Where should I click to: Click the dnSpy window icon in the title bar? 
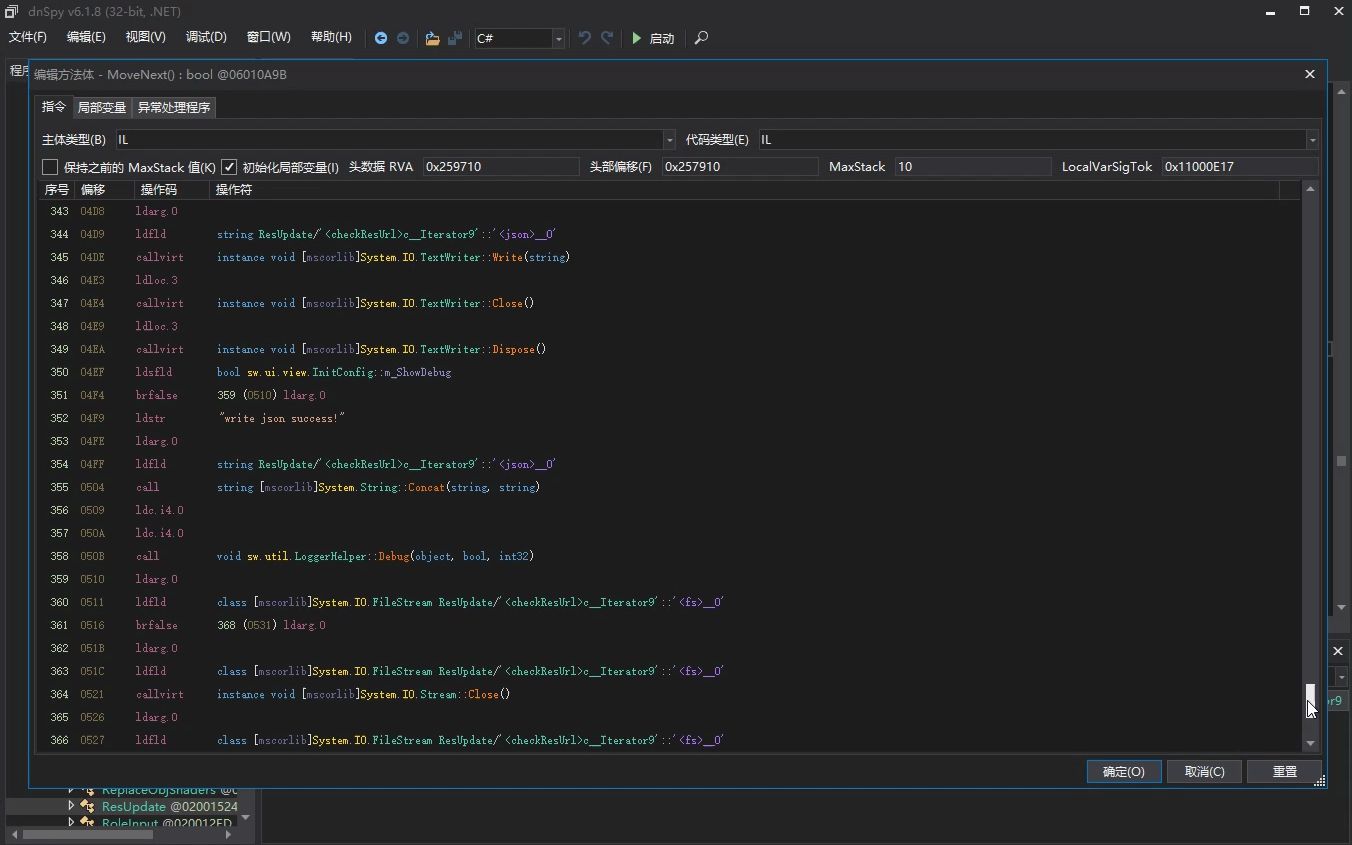coord(11,11)
